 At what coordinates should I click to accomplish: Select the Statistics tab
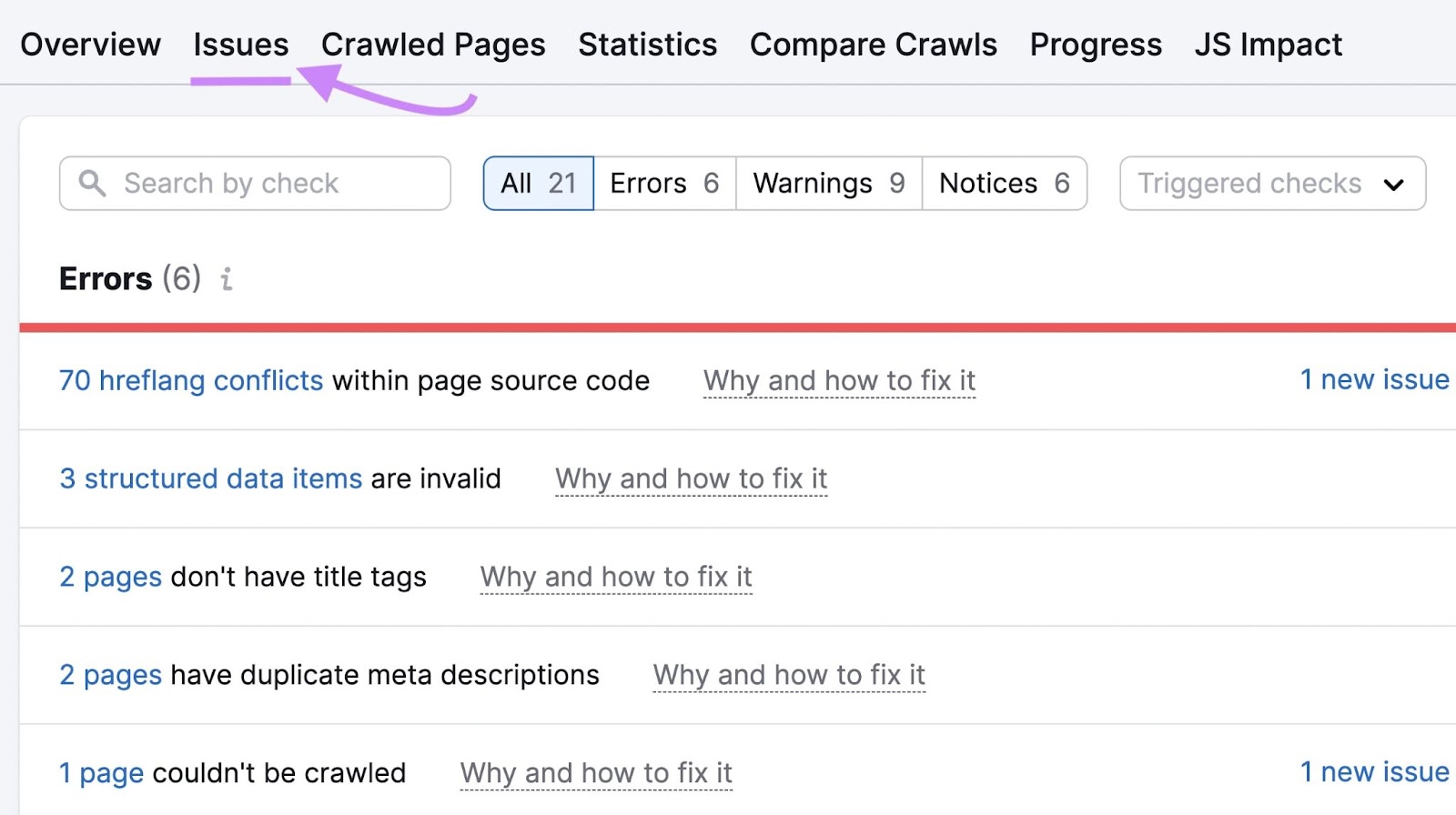coord(646,44)
